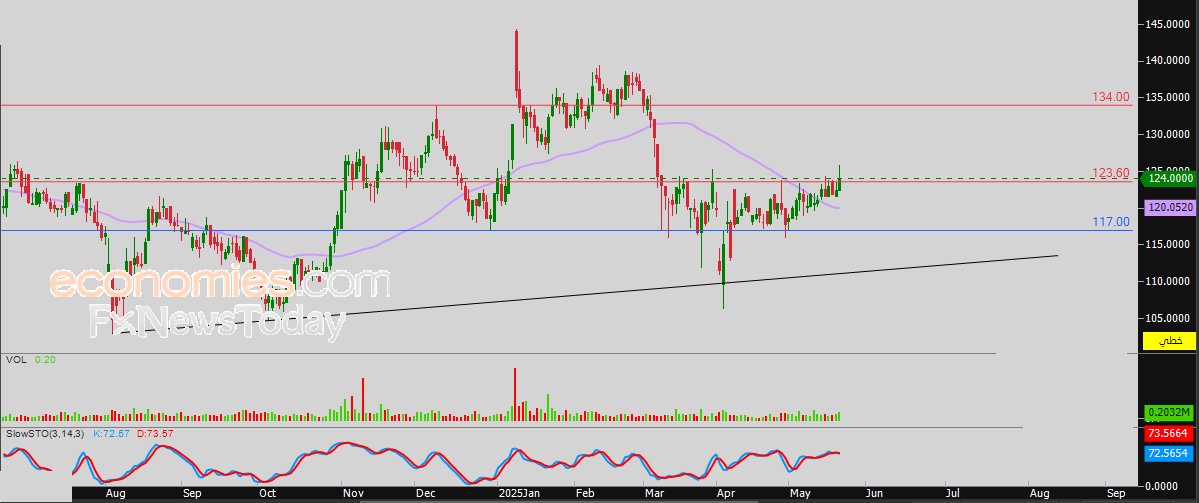Screen dimensions: 1199x503
Task: Click the Dec date axis label
Action: (424, 495)
